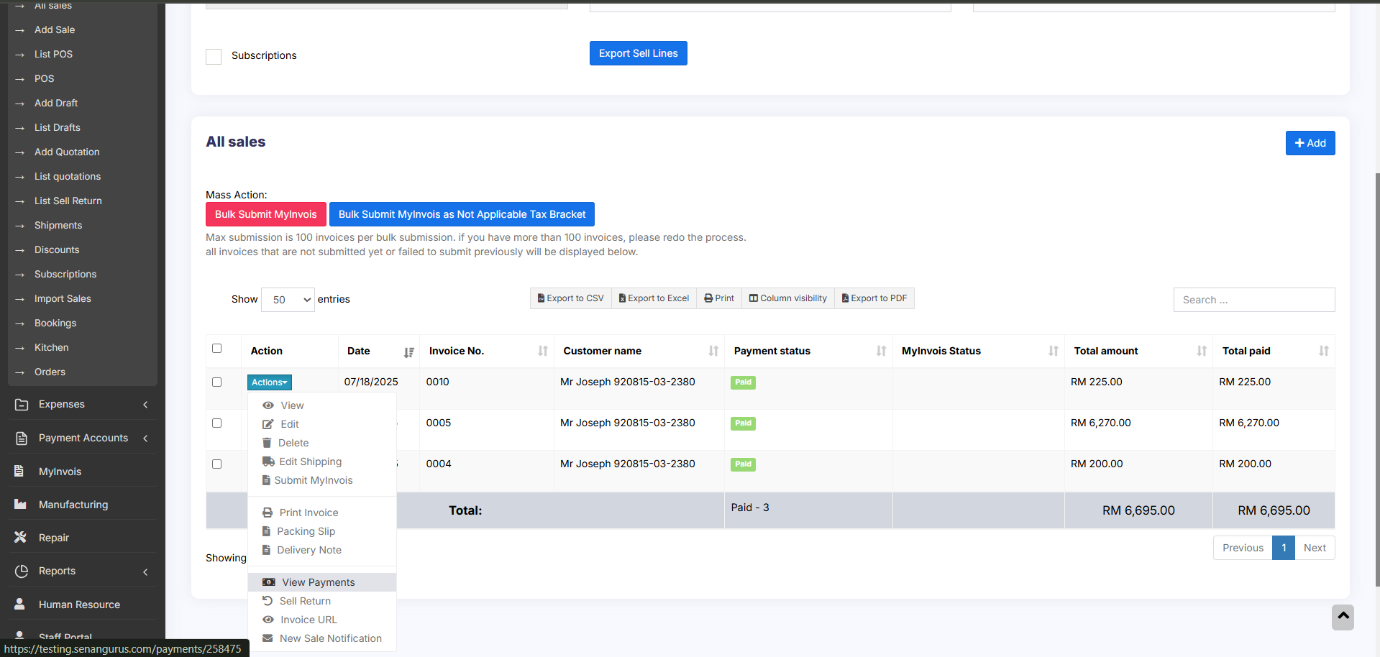Screen dimensions: 1380x657
Task: Select Print Invoice in the actions menu
Action: pyautogui.click(x=308, y=513)
